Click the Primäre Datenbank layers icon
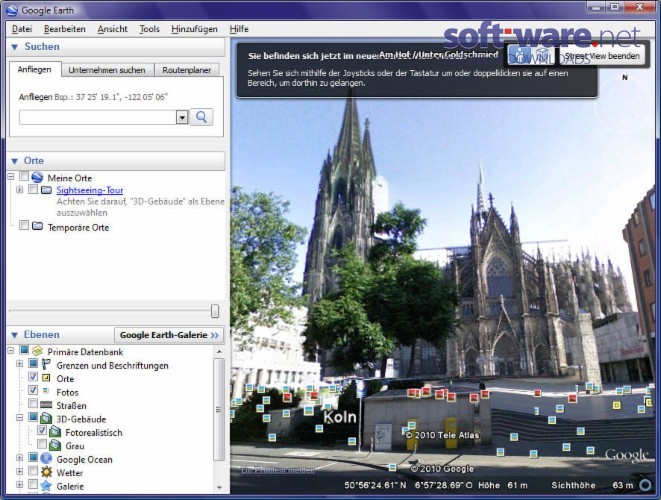The image size is (661, 500). pyautogui.click(x=38, y=351)
